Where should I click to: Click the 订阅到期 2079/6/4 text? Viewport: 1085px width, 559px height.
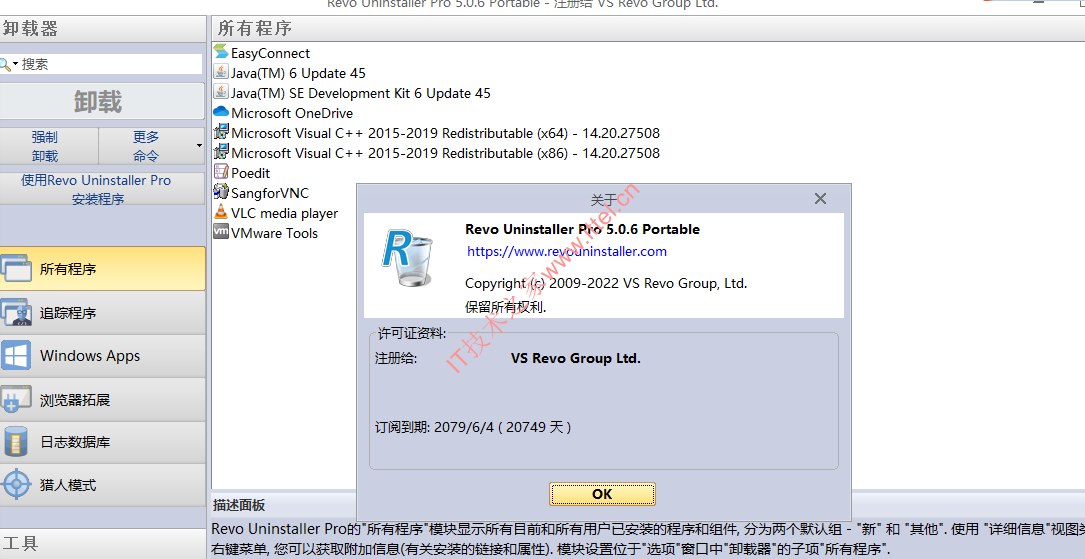(x=473, y=427)
